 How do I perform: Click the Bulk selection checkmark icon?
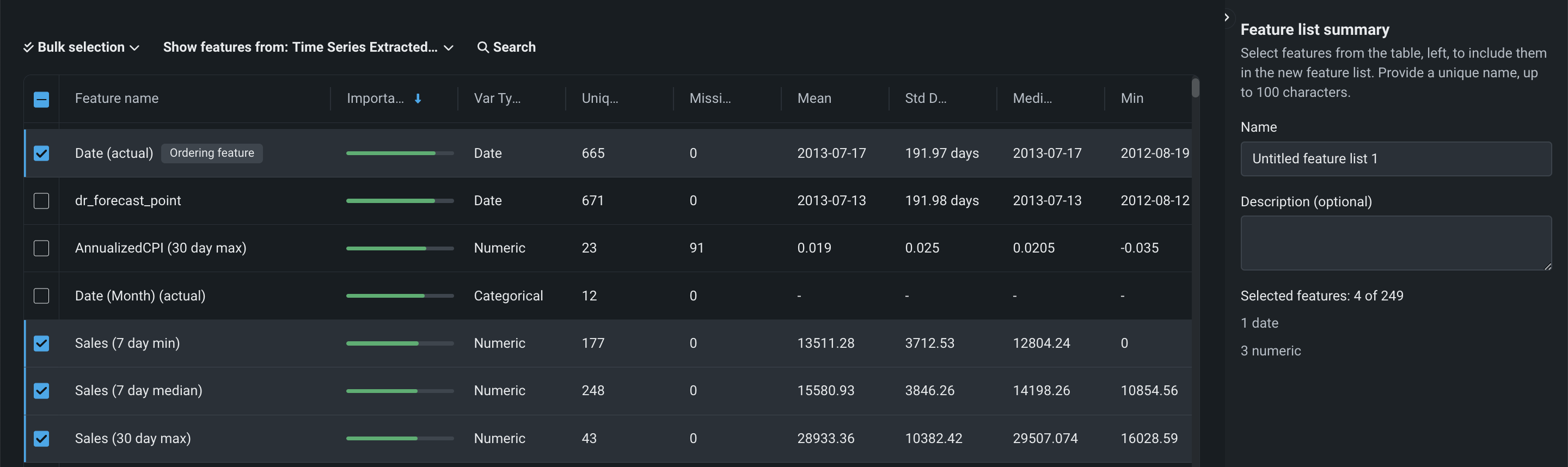28,47
